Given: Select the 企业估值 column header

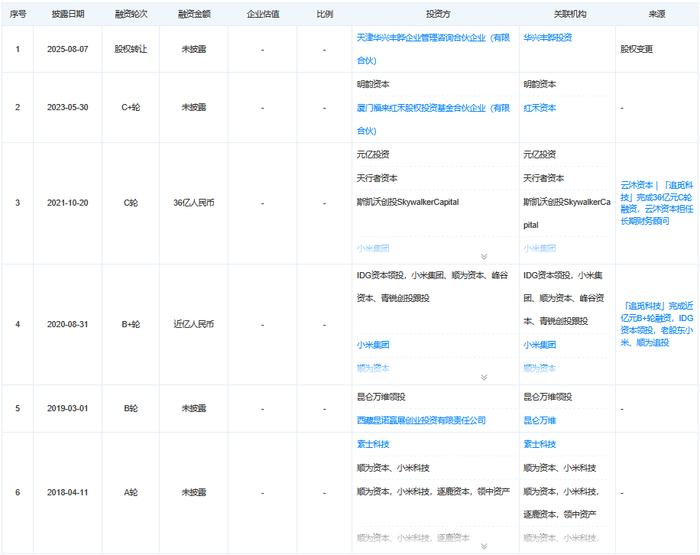Looking at the screenshot, I should click(263, 14).
